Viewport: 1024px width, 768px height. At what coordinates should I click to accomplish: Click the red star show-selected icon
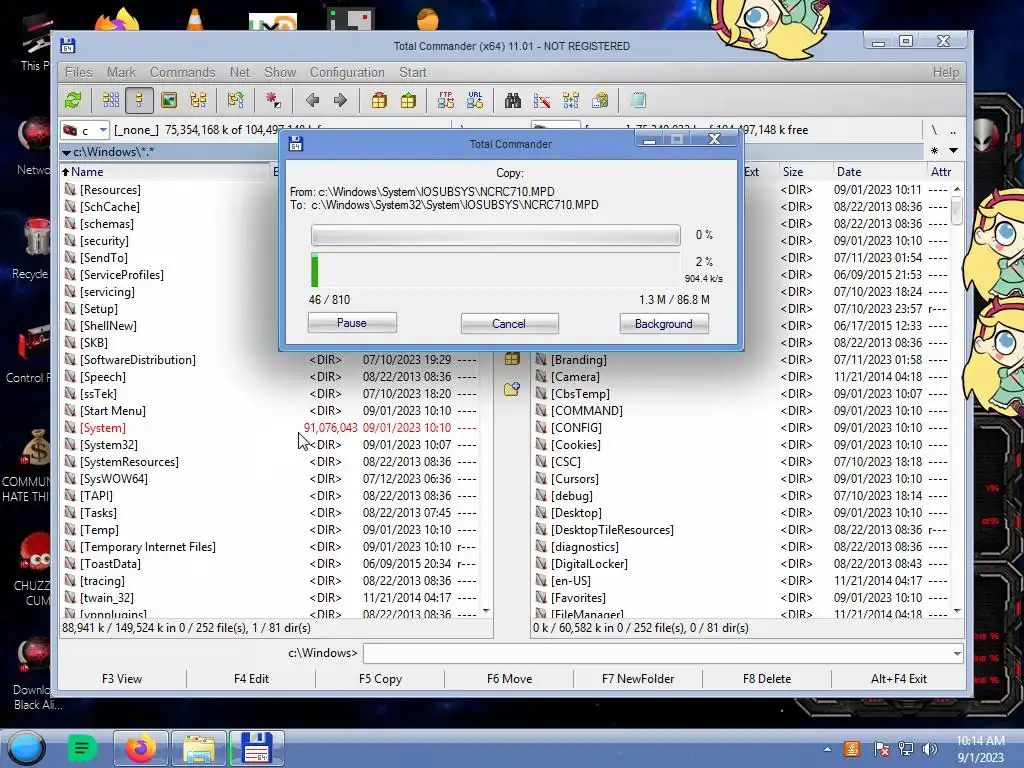coord(273,100)
